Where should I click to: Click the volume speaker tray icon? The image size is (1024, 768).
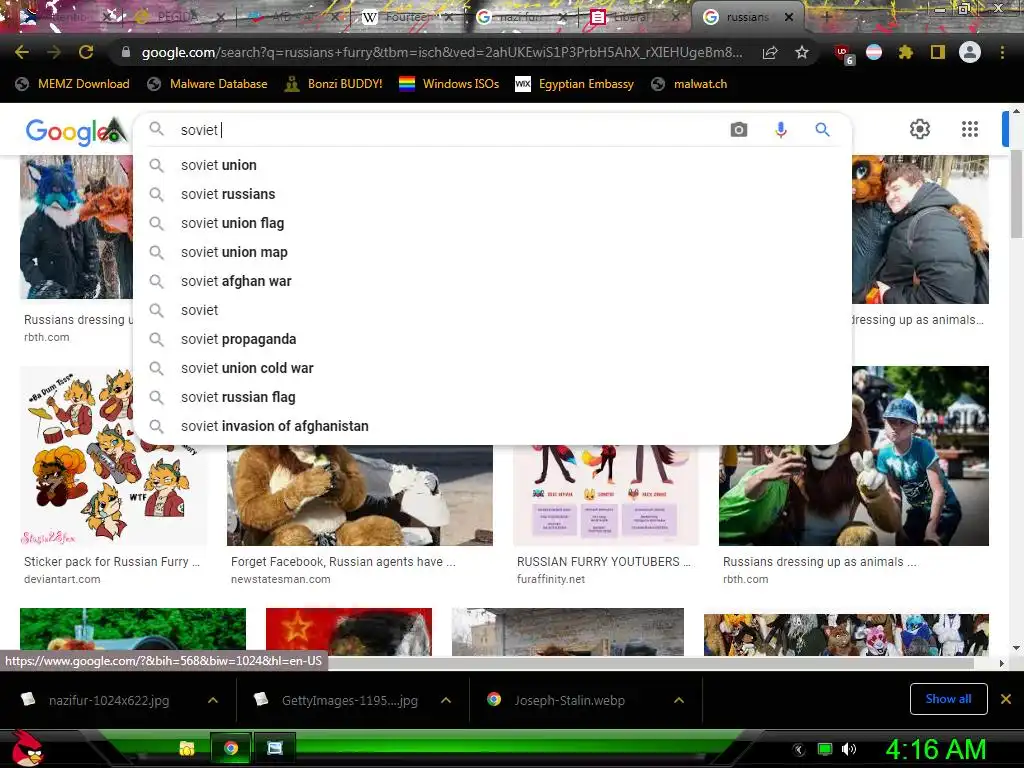(849, 749)
